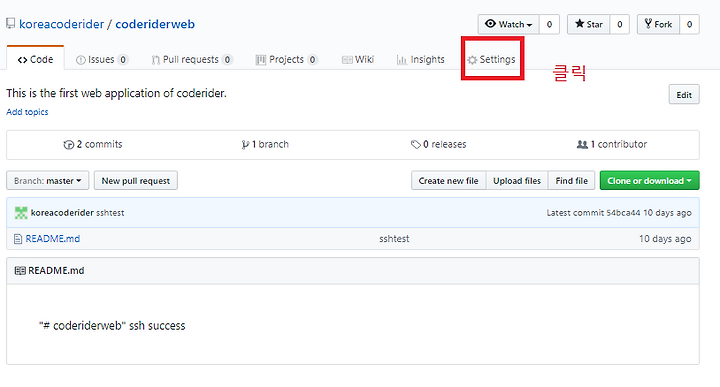Click New pull request button
Viewport: 720px width, 387px height.
click(136, 181)
